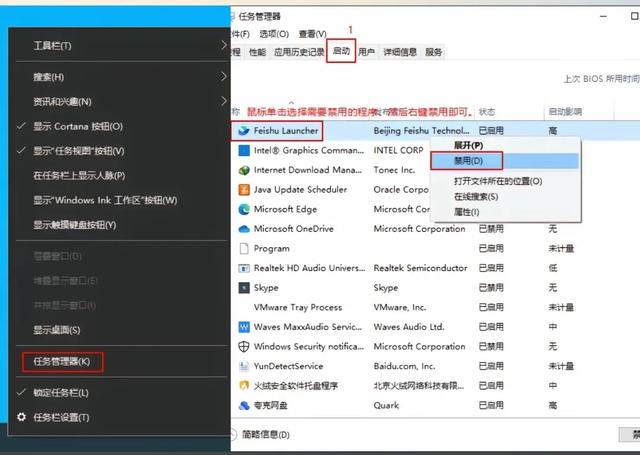Click the Windows Security shield icon
This screenshot has height=455, width=640.
pos(244,346)
